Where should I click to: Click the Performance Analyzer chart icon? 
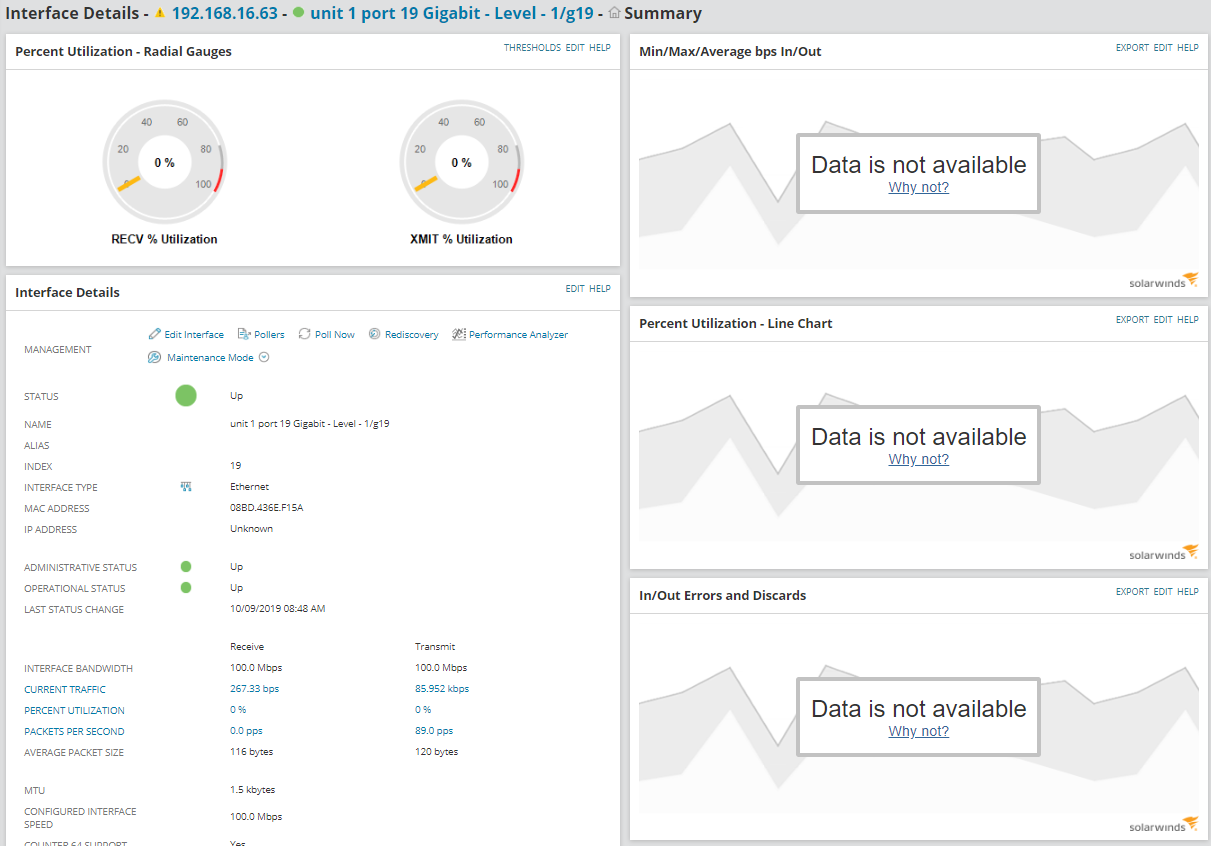coord(459,334)
